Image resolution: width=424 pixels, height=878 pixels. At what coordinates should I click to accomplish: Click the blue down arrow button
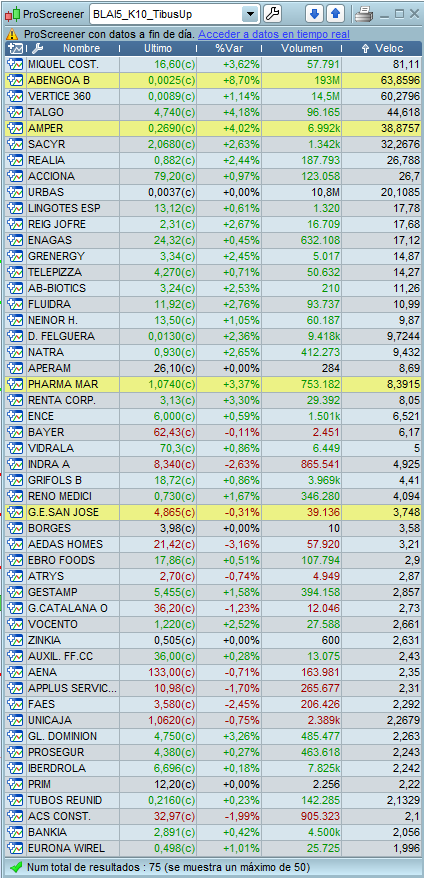314,13
